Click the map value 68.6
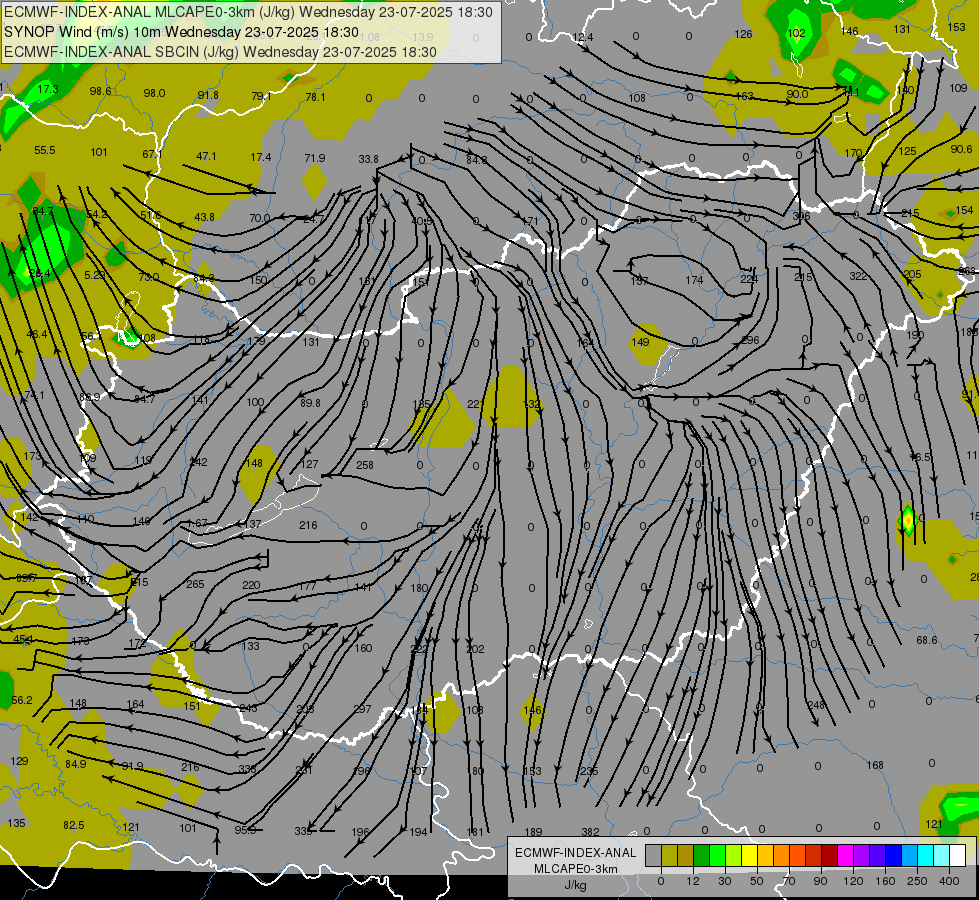 click(x=927, y=640)
